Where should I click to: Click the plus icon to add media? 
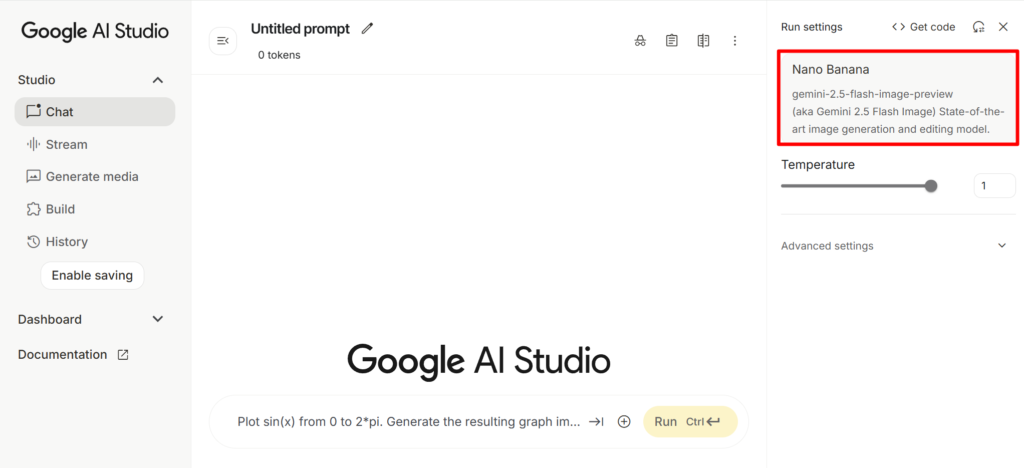coord(624,422)
